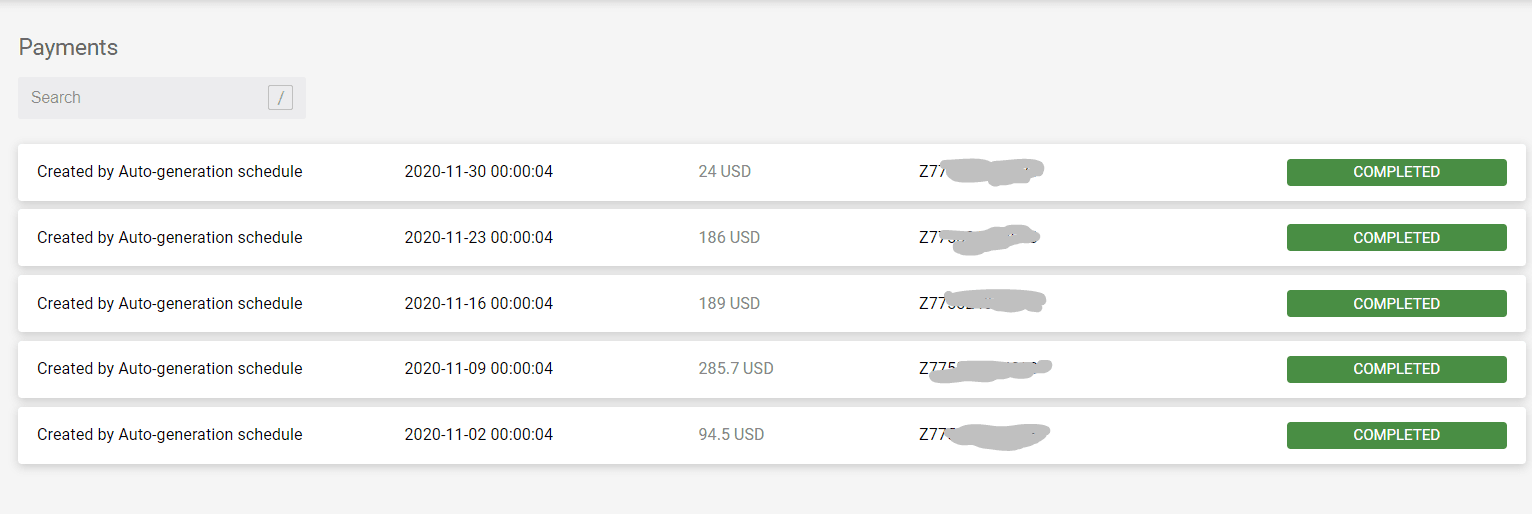Image resolution: width=1532 pixels, height=514 pixels.
Task: Click the redacted wallet ID in the last row
Action: point(984,435)
